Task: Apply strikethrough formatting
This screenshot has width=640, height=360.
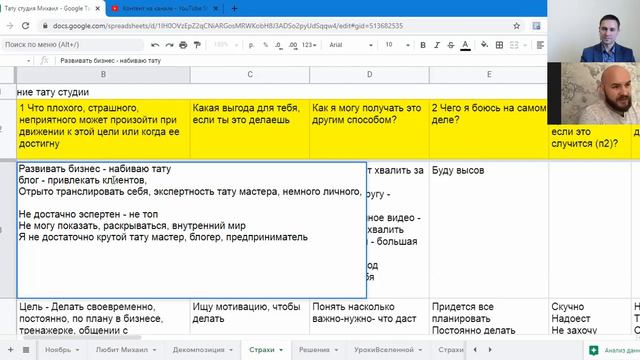Action: [x=451, y=45]
